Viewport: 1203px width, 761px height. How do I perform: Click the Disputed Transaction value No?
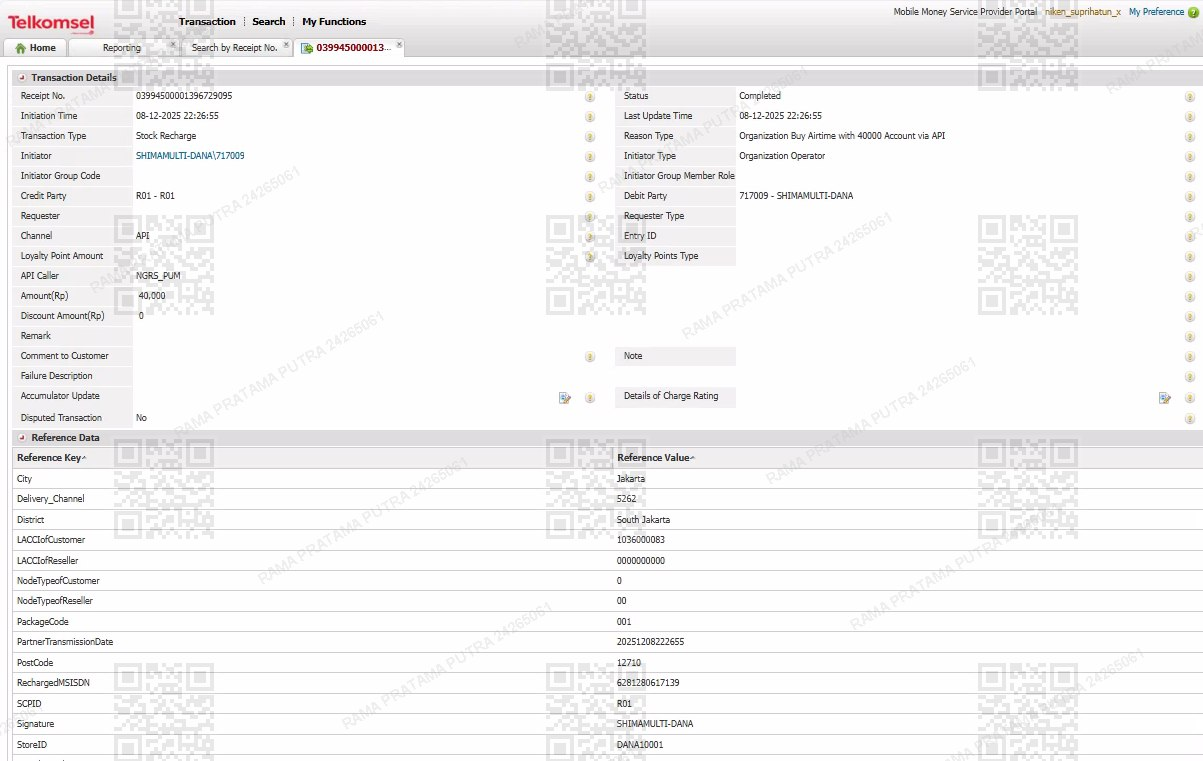141,418
